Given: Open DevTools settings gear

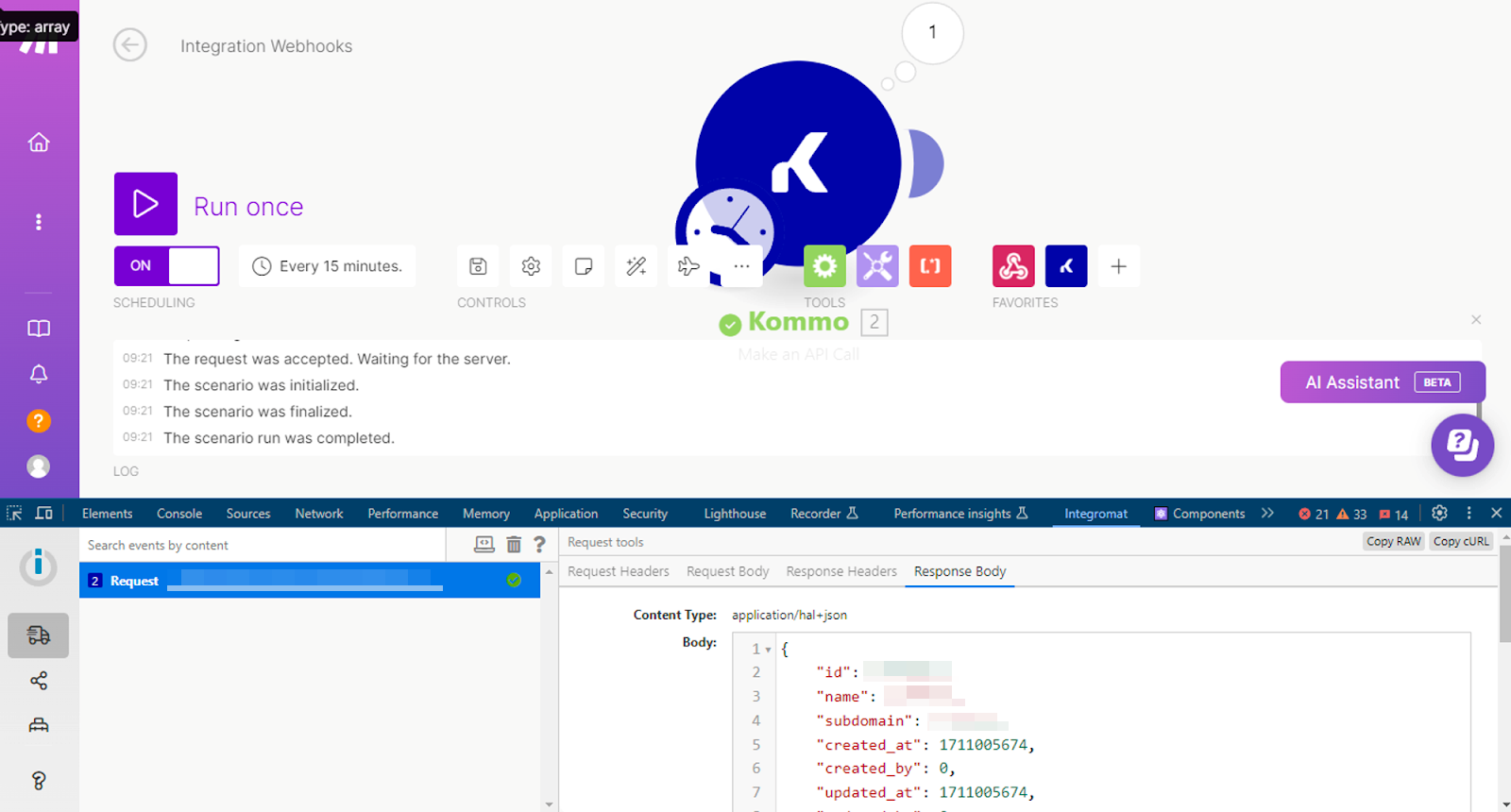Looking at the screenshot, I should point(1439,513).
